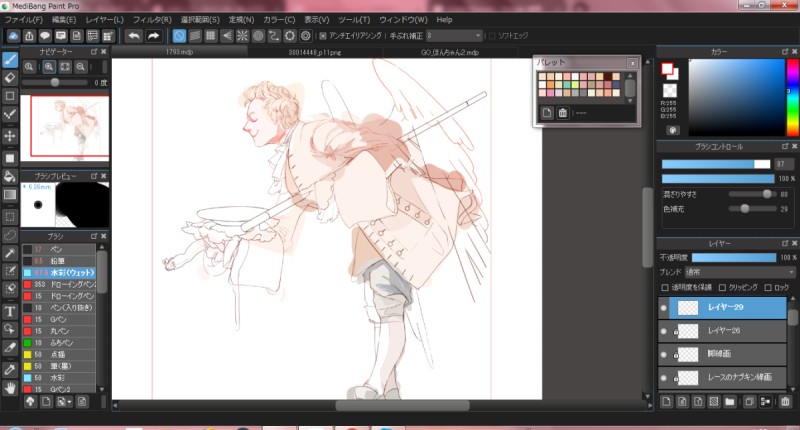The width and height of the screenshot is (800, 430).
Task: Open the 選択範囲(S) menu
Action: pyautogui.click(x=200, y=19)
